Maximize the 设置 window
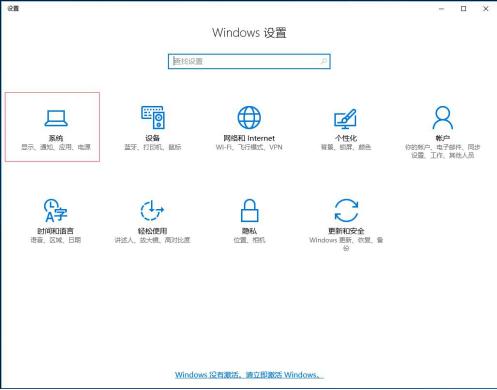 pyautogui.click(x=463, y=9)
